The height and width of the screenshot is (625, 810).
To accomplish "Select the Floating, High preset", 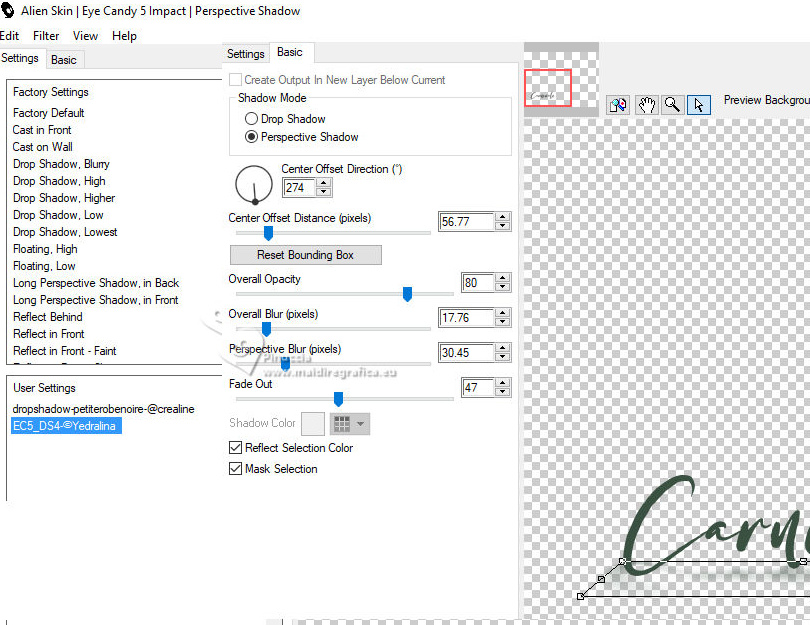I will tap(45, 249).
